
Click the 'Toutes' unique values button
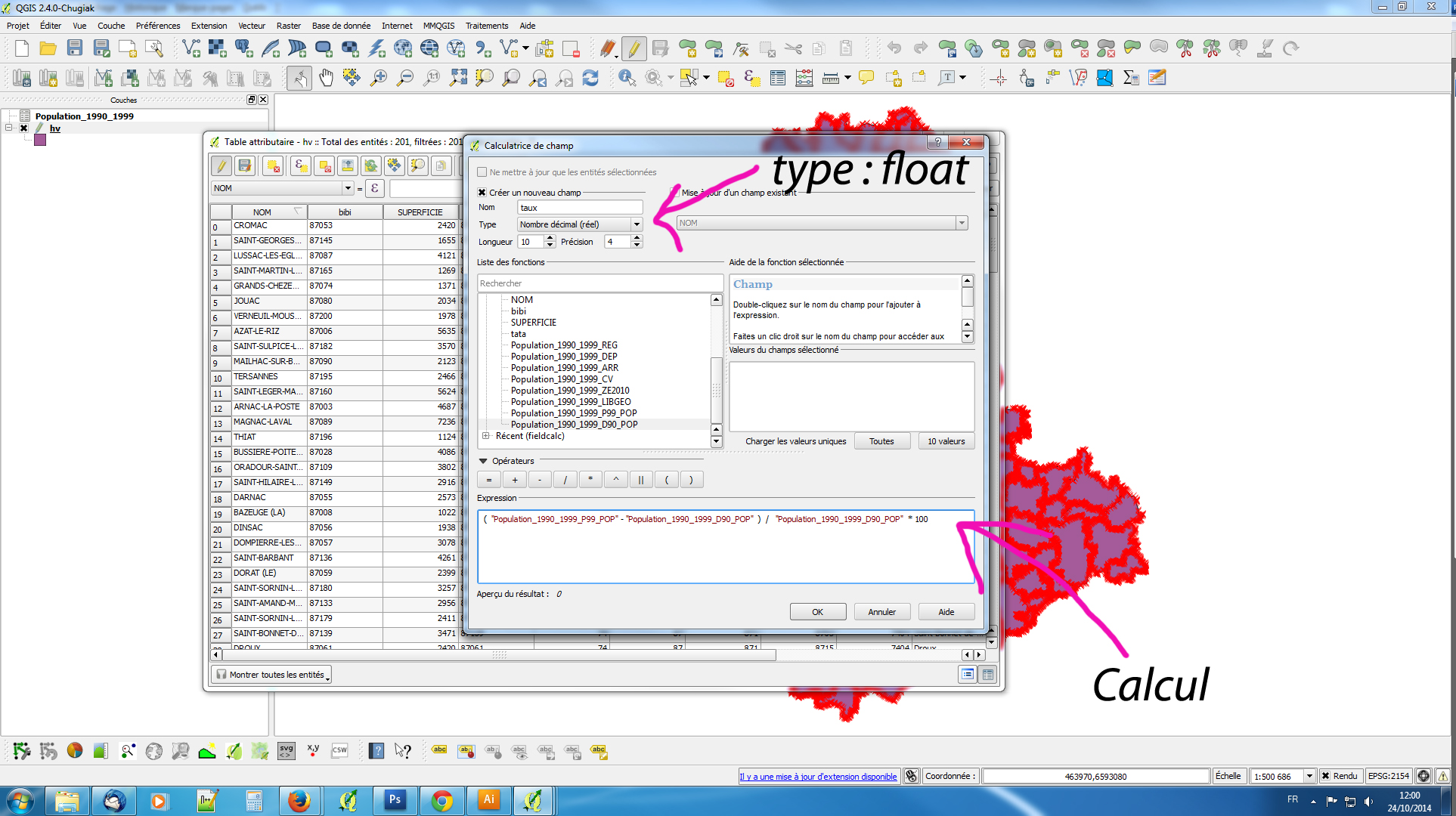(881, 441)
